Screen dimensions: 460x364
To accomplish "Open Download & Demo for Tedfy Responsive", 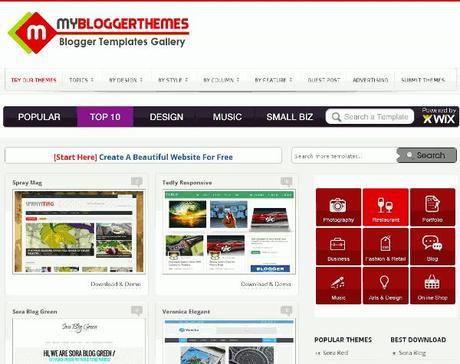I will (266, 284).
